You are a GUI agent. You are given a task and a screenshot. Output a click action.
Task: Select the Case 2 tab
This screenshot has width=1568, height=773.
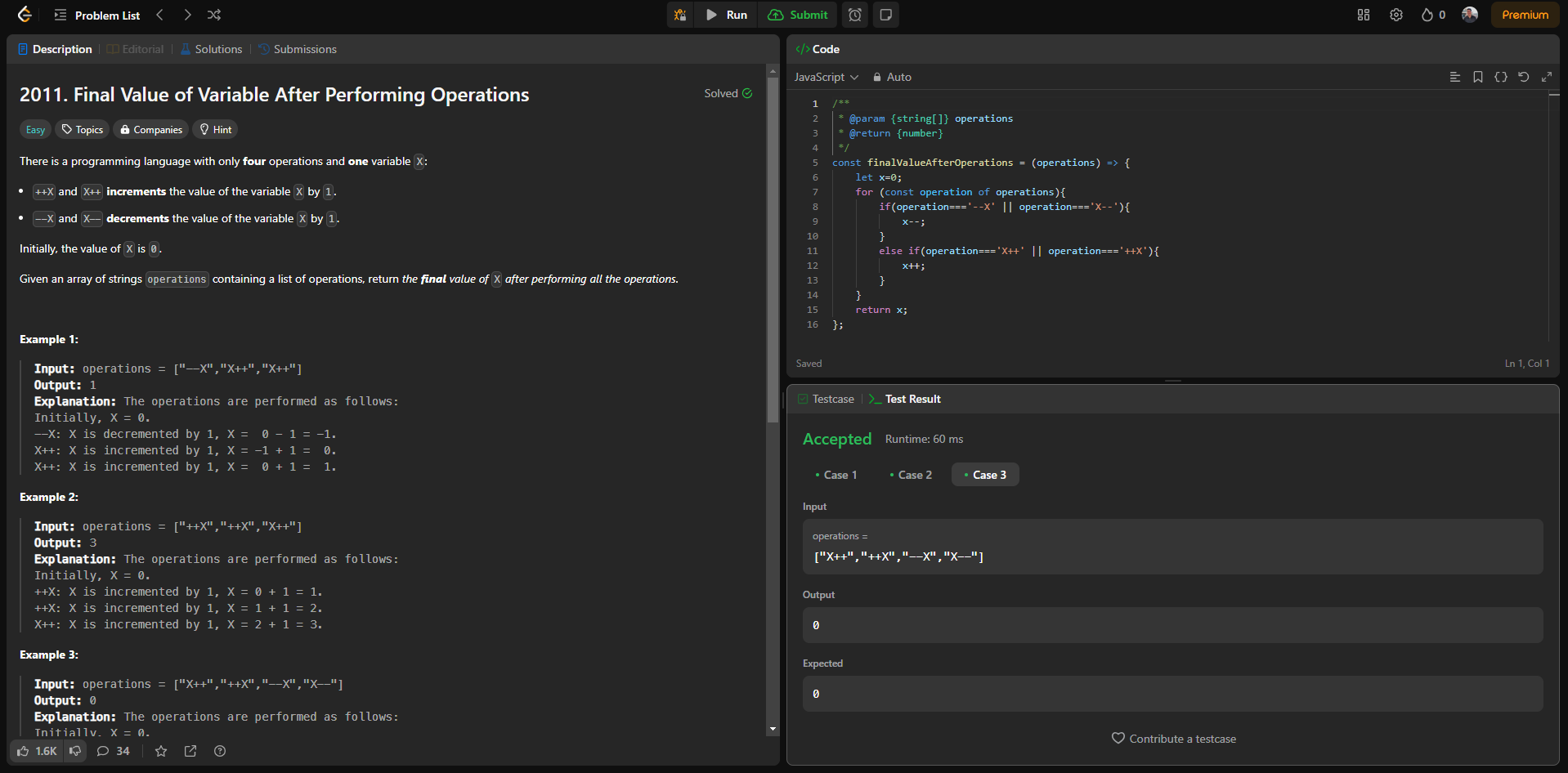point(911,475)
